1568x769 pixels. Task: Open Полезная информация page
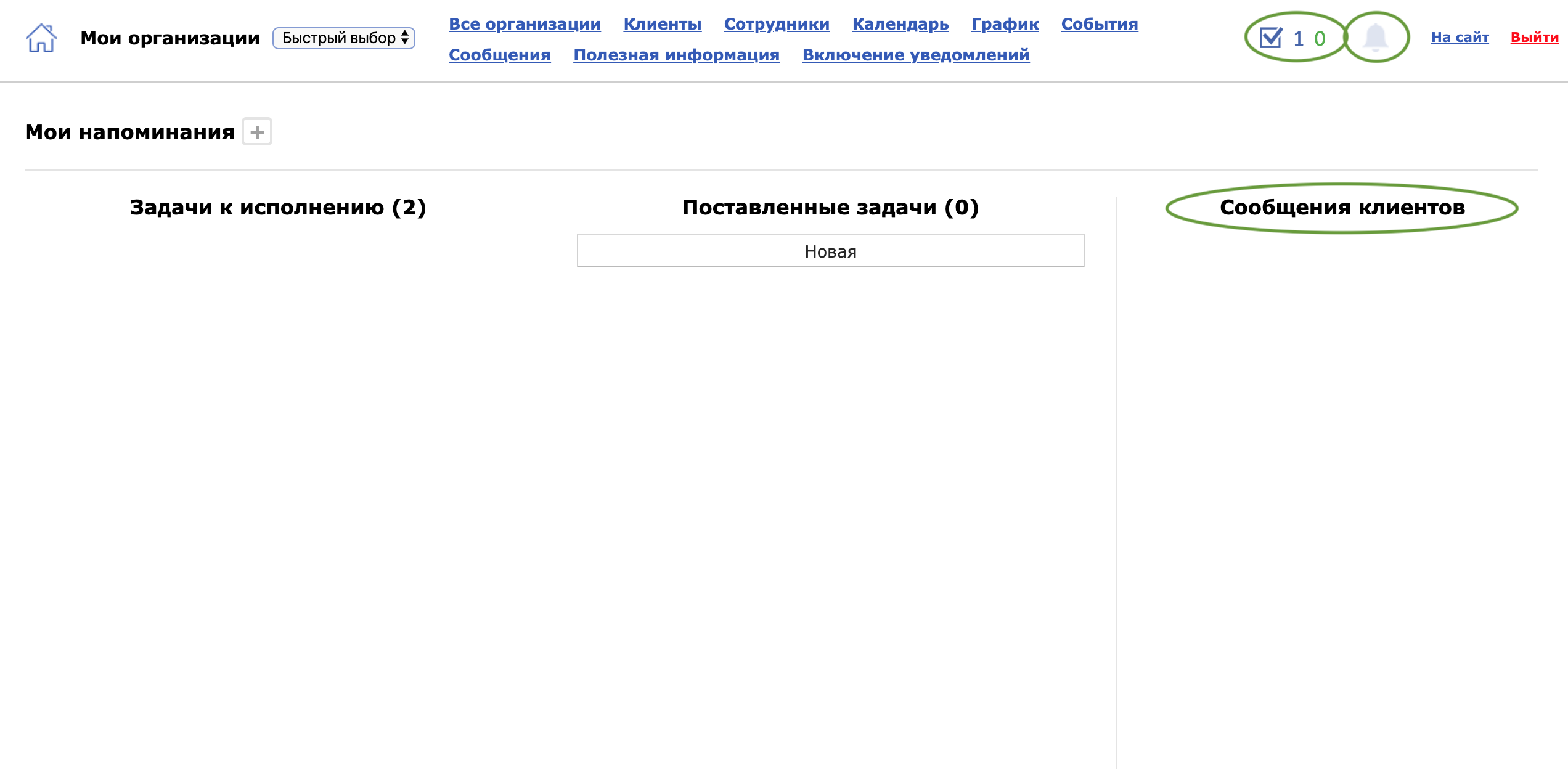click(676, 55)
